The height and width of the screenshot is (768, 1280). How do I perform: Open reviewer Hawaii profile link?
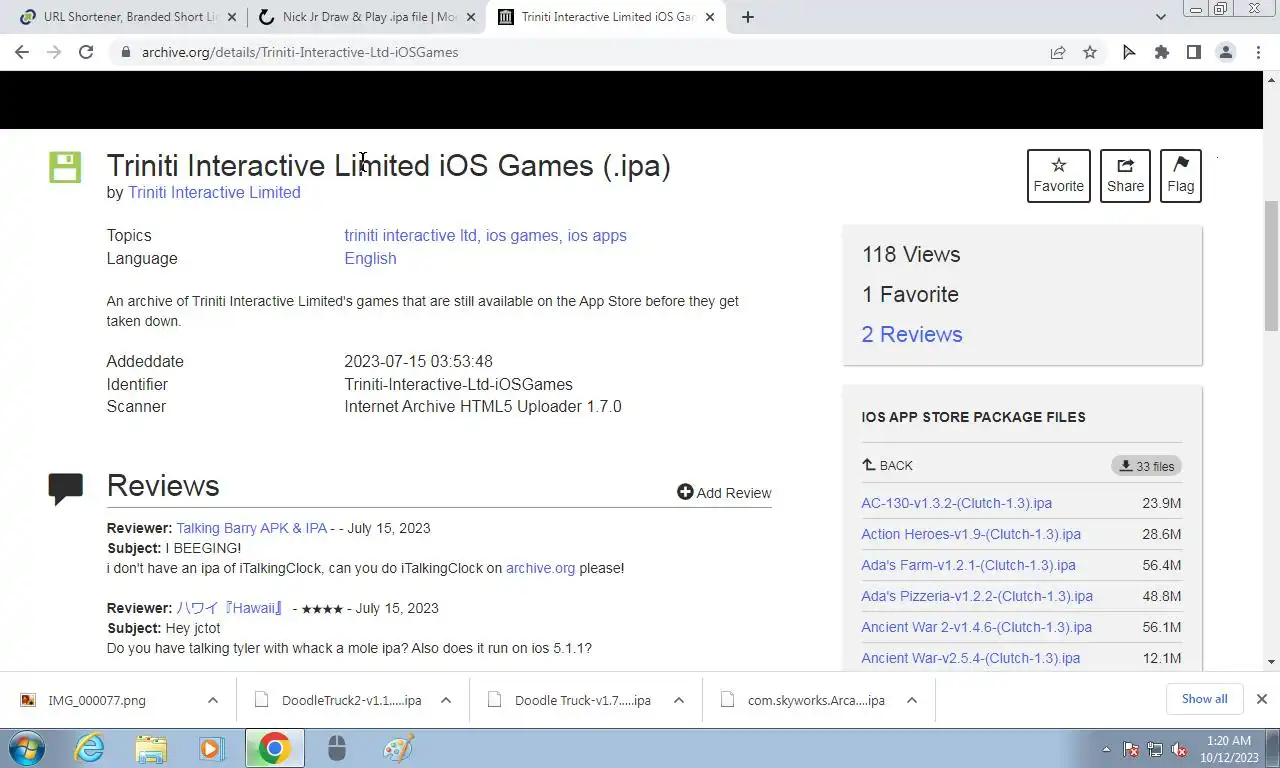[x=231, y=608]
